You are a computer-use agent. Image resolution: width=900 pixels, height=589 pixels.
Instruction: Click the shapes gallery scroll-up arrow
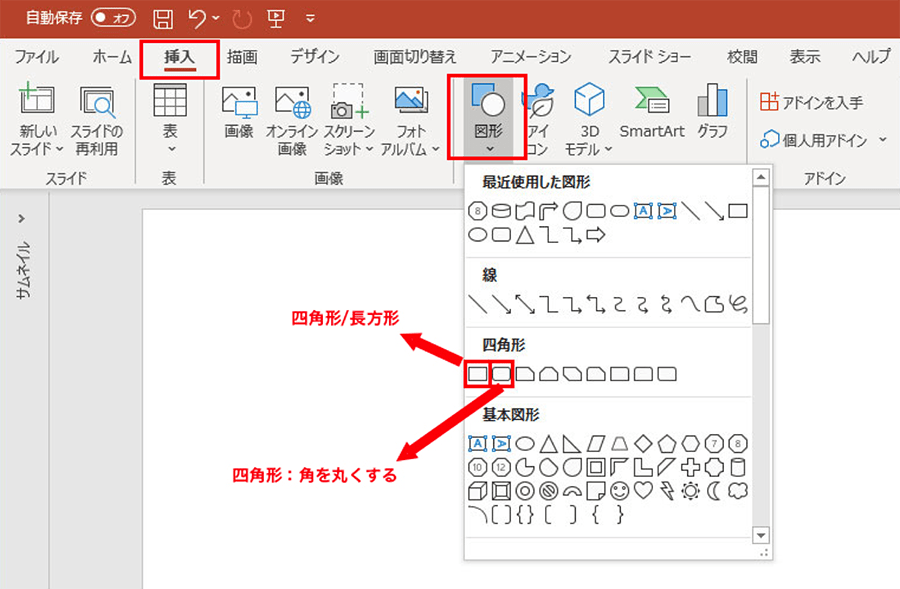761,177
